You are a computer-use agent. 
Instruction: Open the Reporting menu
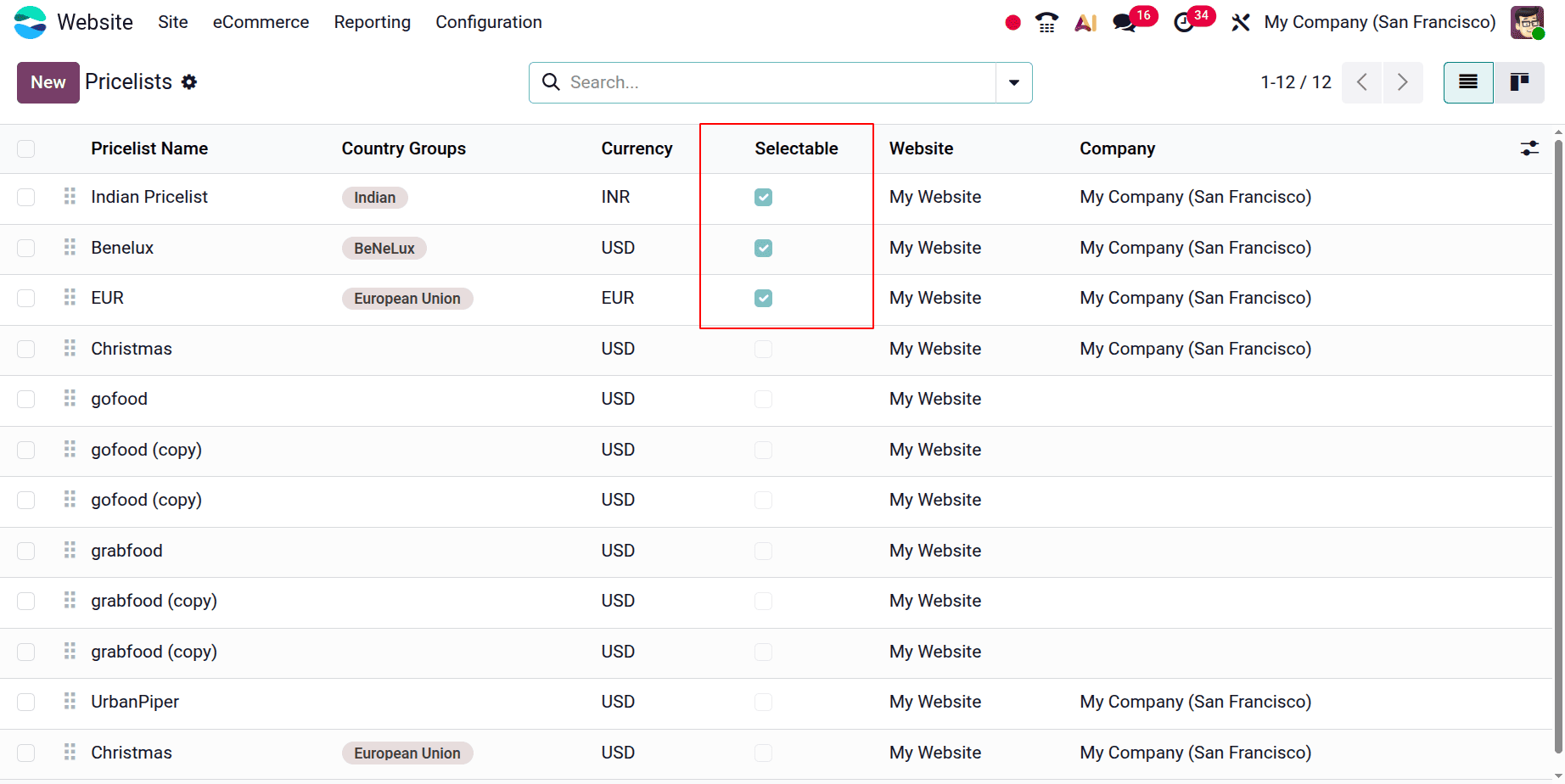point(373,22)
